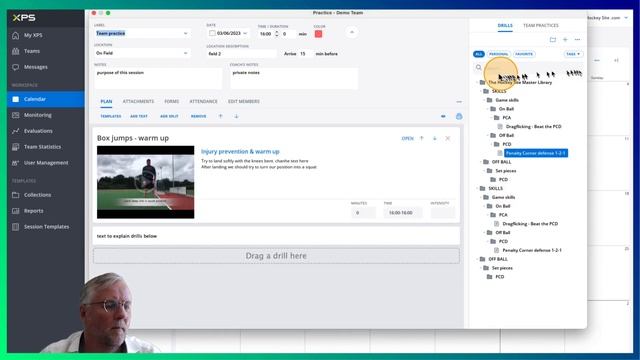Open Collections under Templates
Image resolution: width=640 pixels, height=360 pixels.
tap(37, 195)
